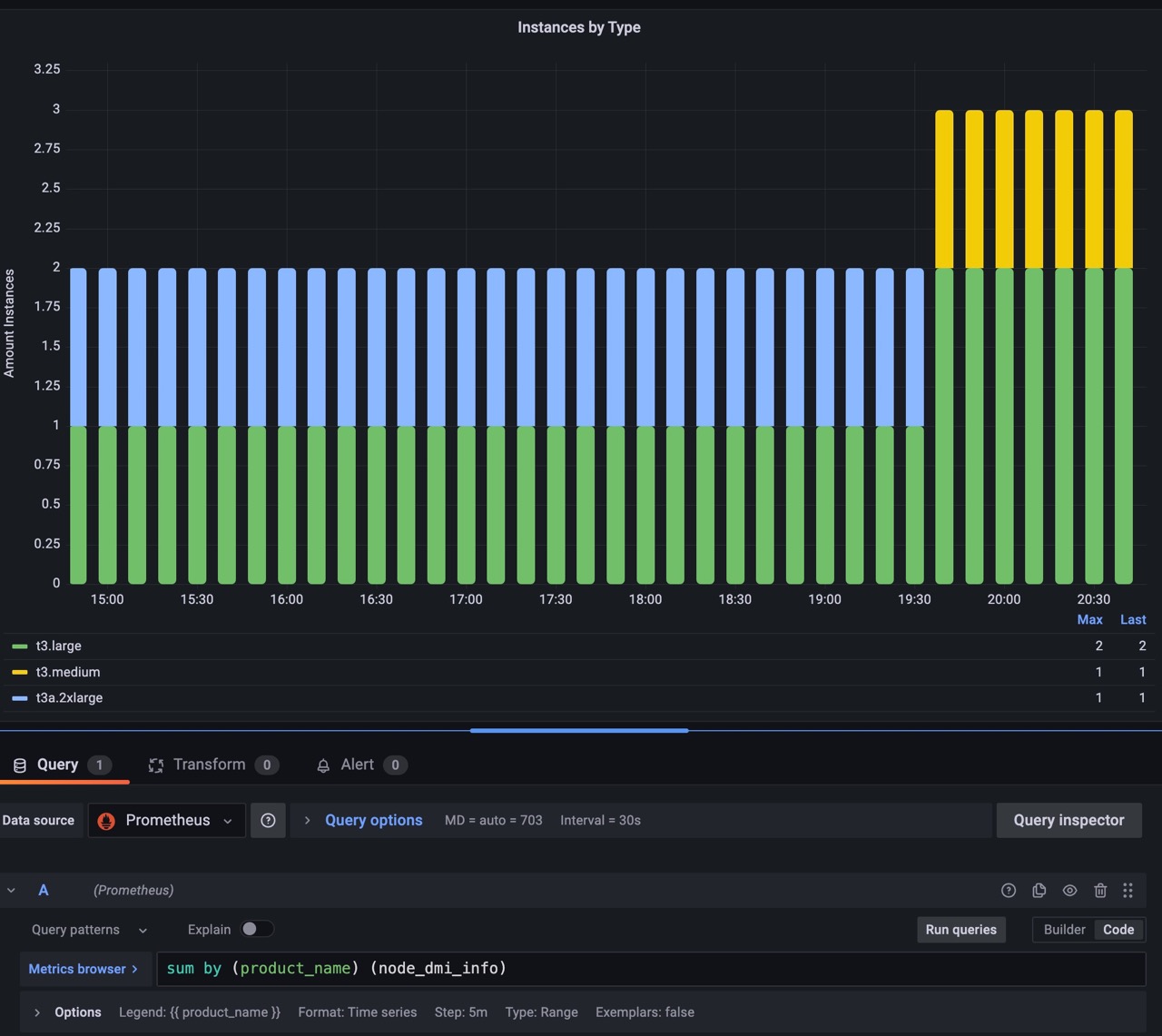Open the Query patterns dropdown
1162x1036 pixels.
coord(89,930)
